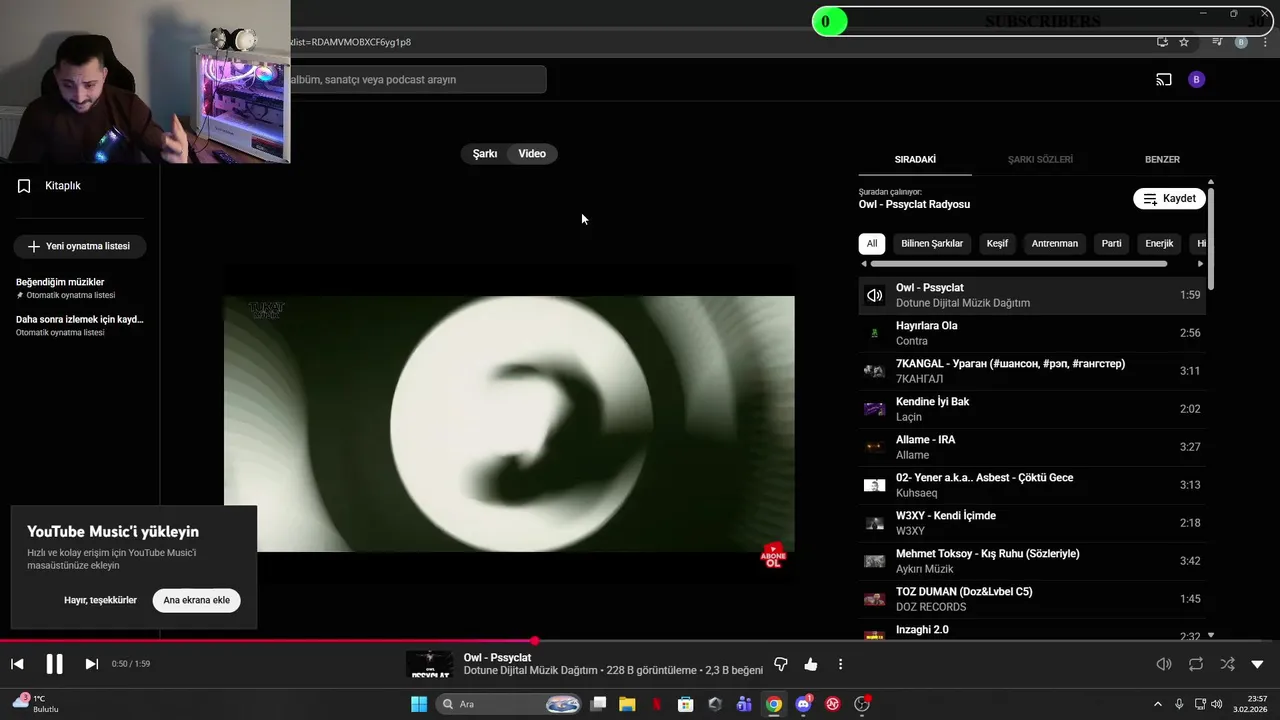Click the search input field
Image resolution: width=1280 pixels, height=720 pixels.
pyautogui.click(x=417, y=79)
